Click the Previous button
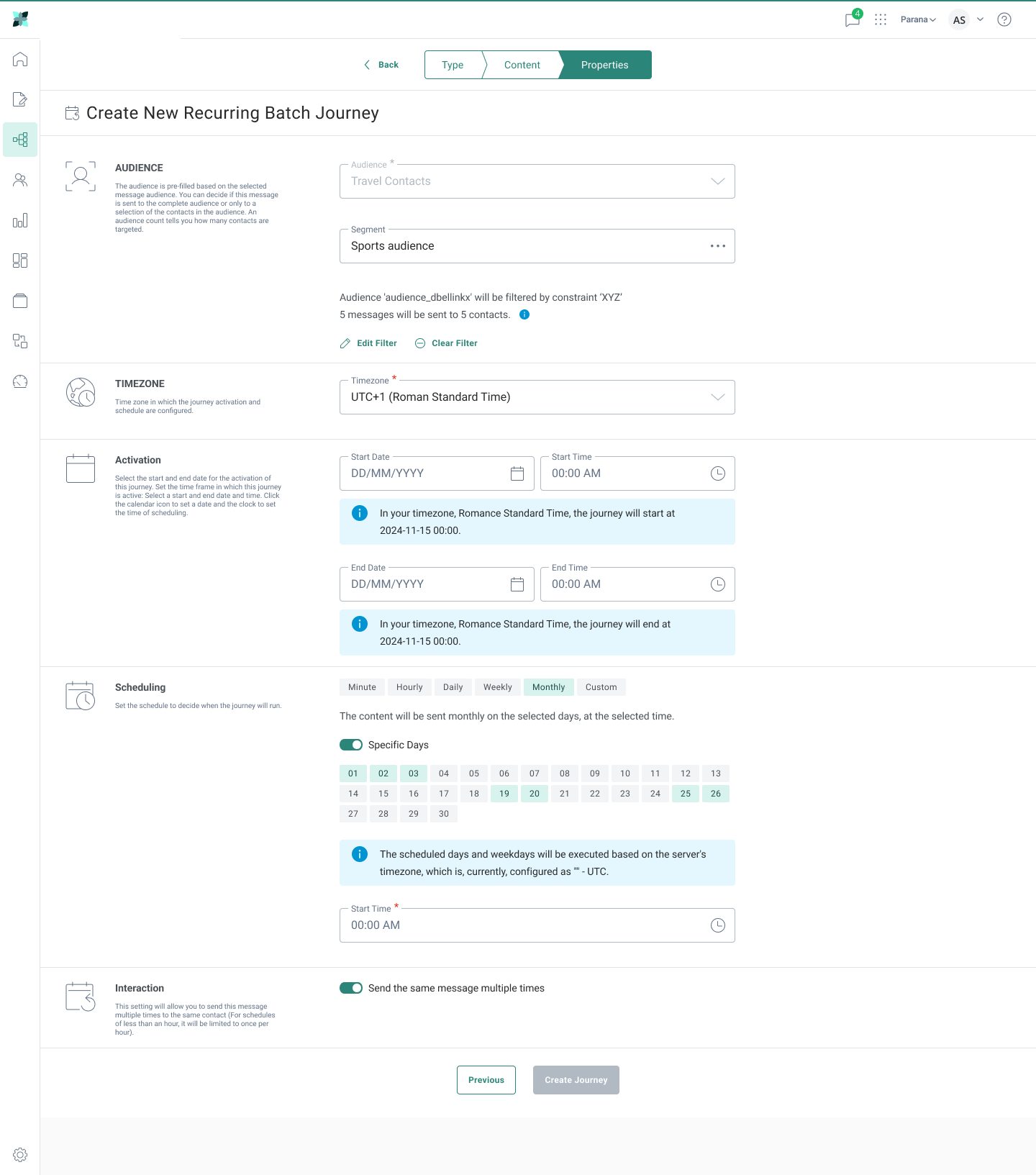Image resolution: width=1036 pixels, height=1175 pixels. click(486, 1080)
